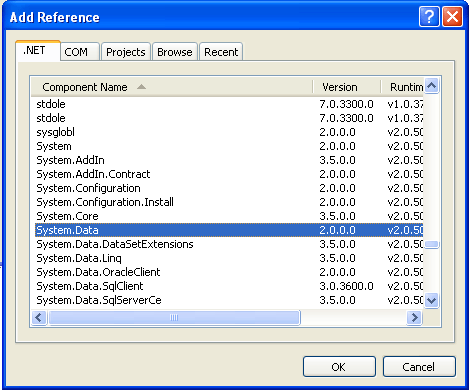469x391 pixels.
Task: Click the Component Name column header
Action: click(172, 87)
